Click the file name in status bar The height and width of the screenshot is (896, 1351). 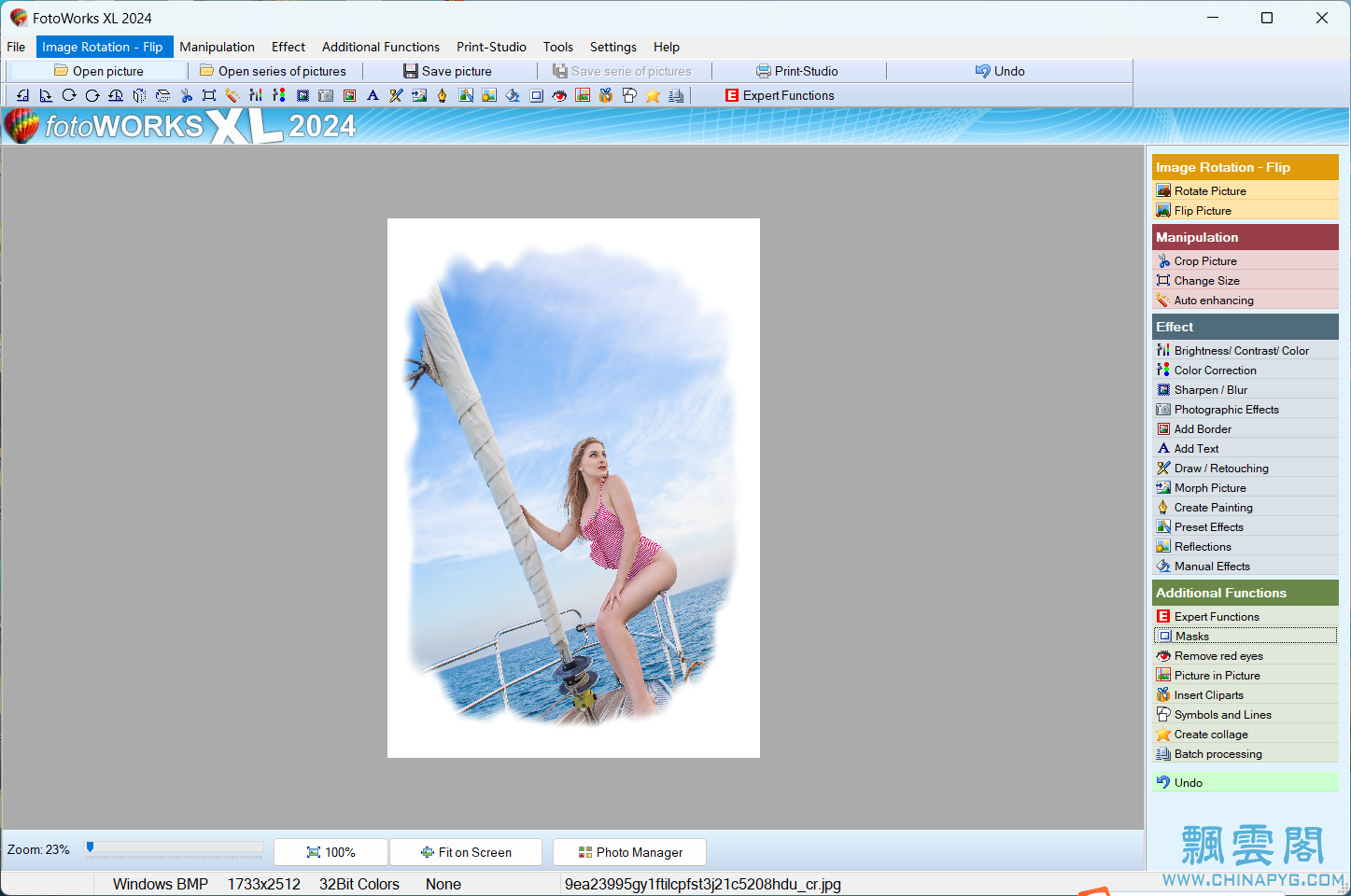pyautogui.click(x=702, y=884)
